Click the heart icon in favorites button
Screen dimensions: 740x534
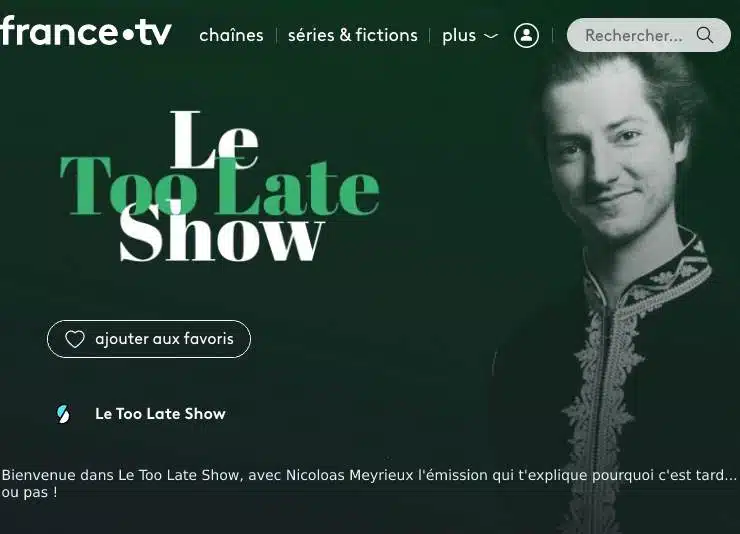coord(75,339)
